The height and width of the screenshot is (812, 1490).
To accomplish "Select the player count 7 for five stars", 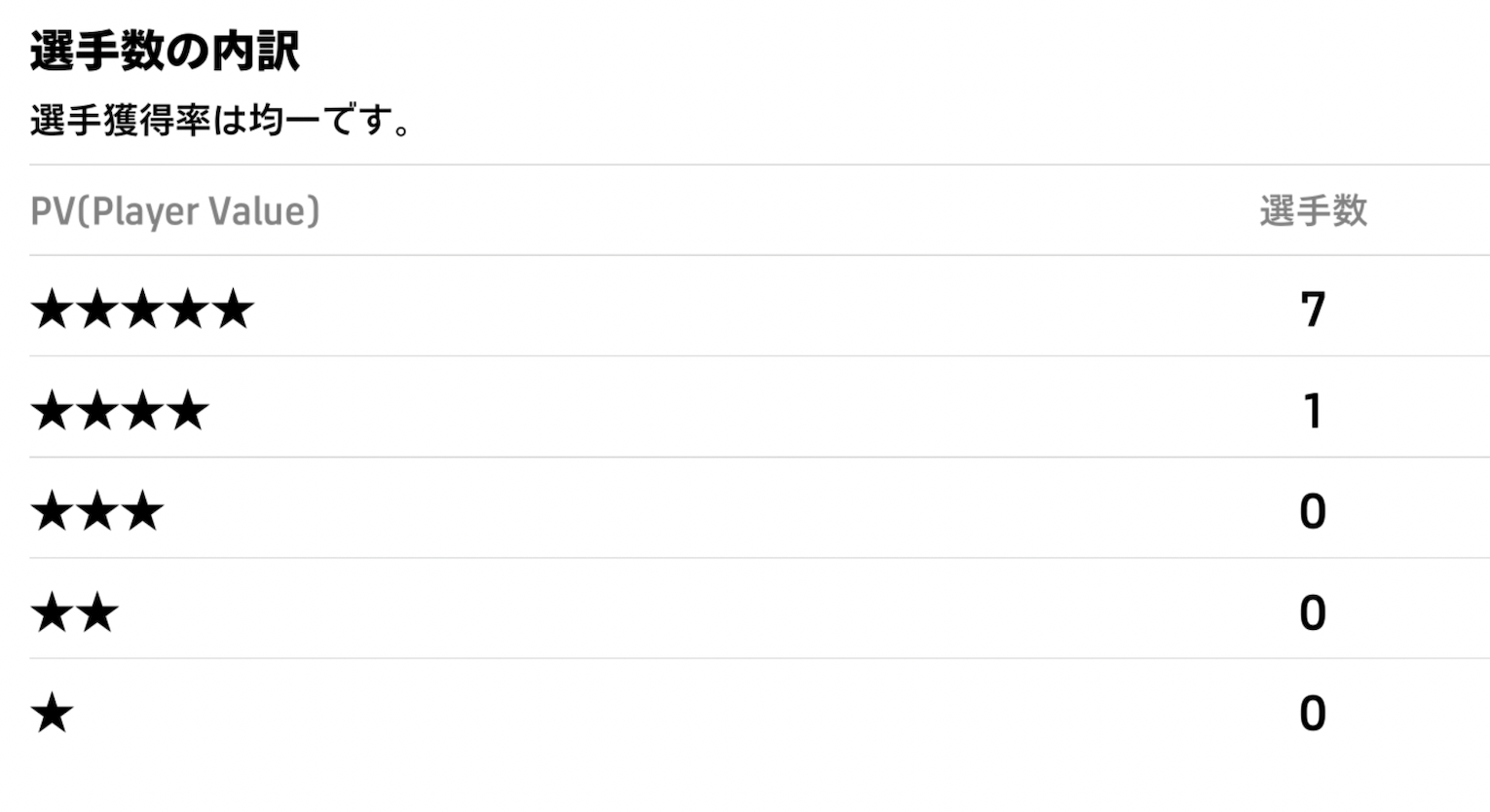I will [x=1313, y=311].
